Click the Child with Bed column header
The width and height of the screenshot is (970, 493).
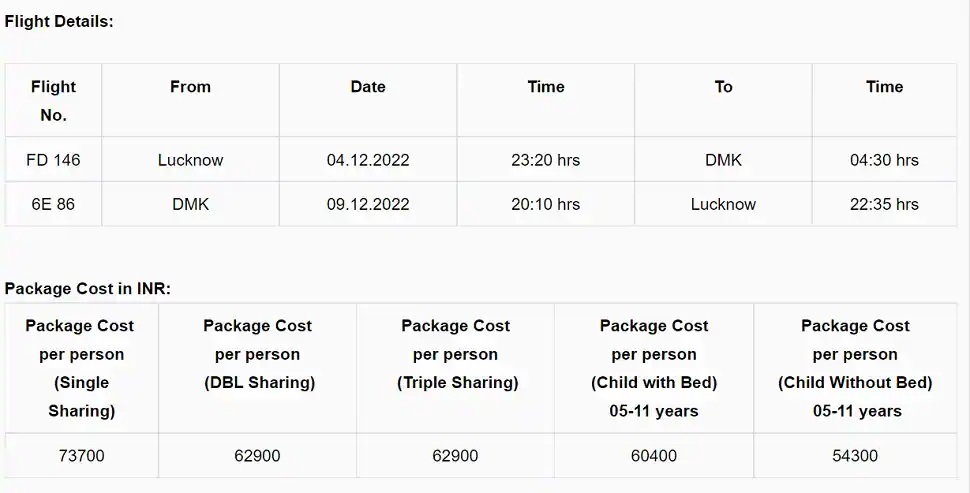coord(654,368)
